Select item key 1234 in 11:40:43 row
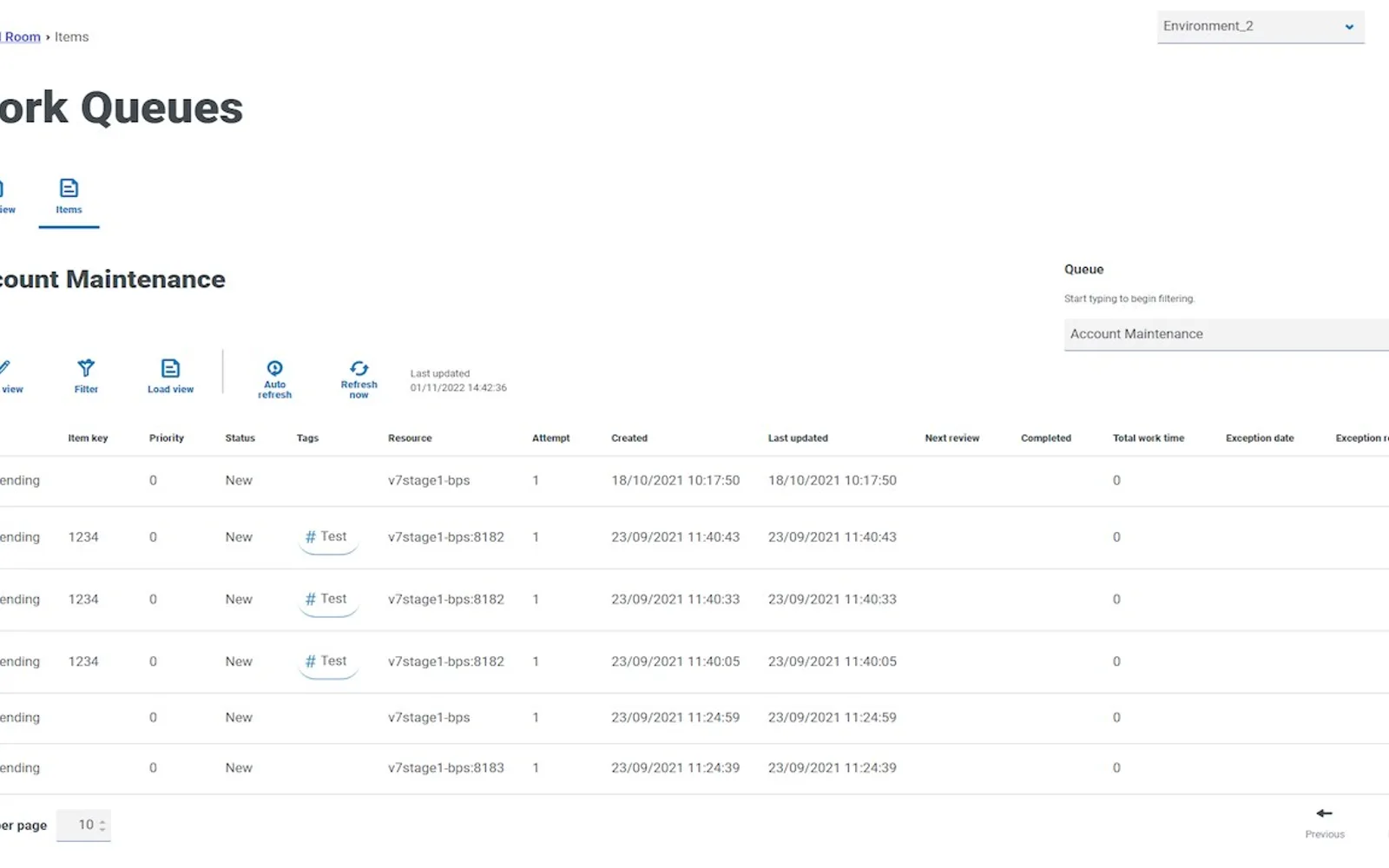The height and width of the screenshot is (868, 1389). coord(83,537)
